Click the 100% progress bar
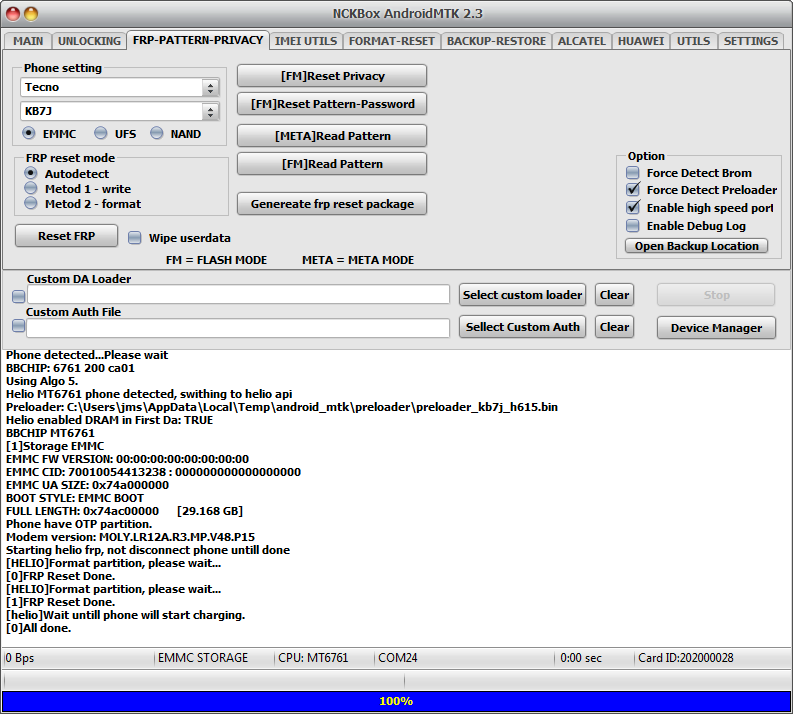Viewport: 793px width, 714px height. coord(396,701)
